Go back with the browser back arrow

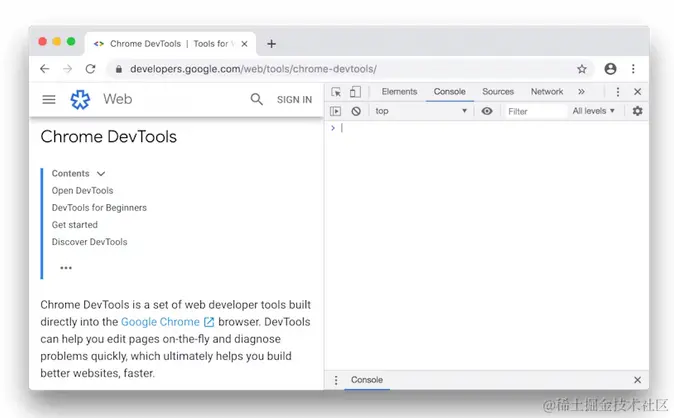45,69
